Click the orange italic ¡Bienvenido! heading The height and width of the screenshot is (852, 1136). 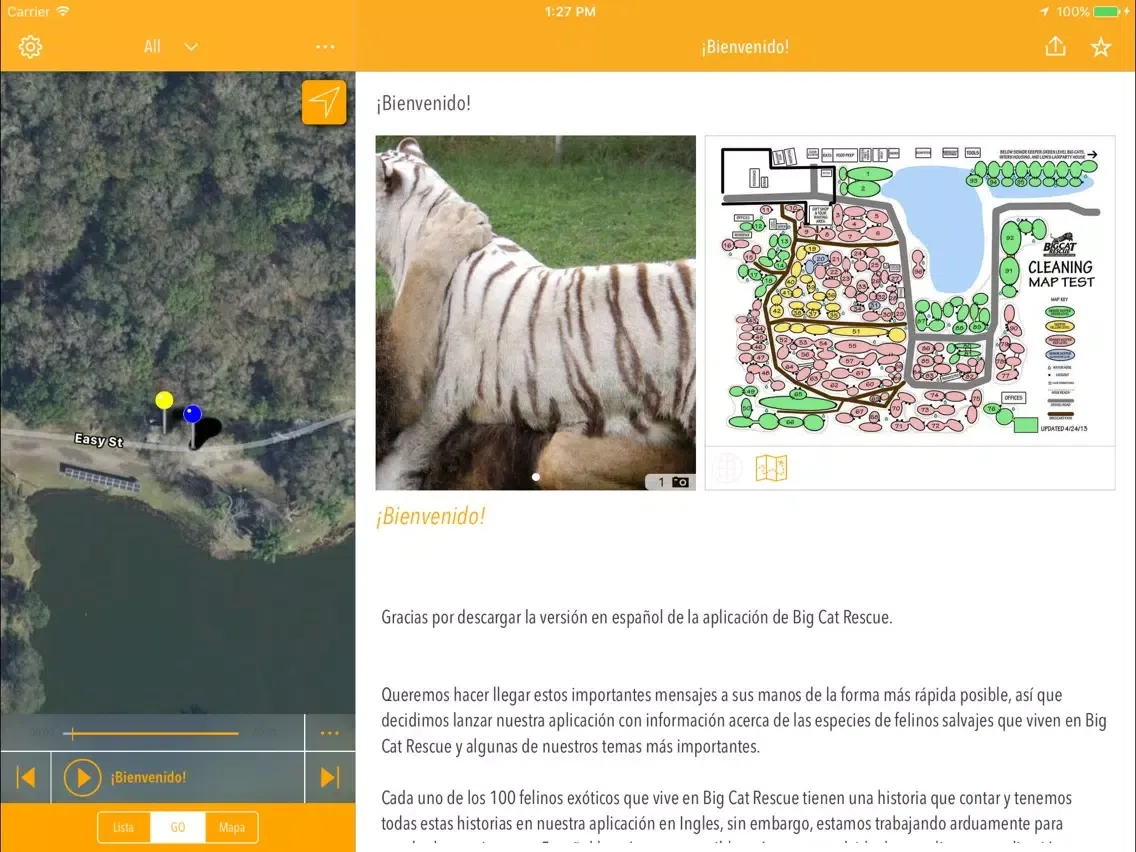coord(430,517)
